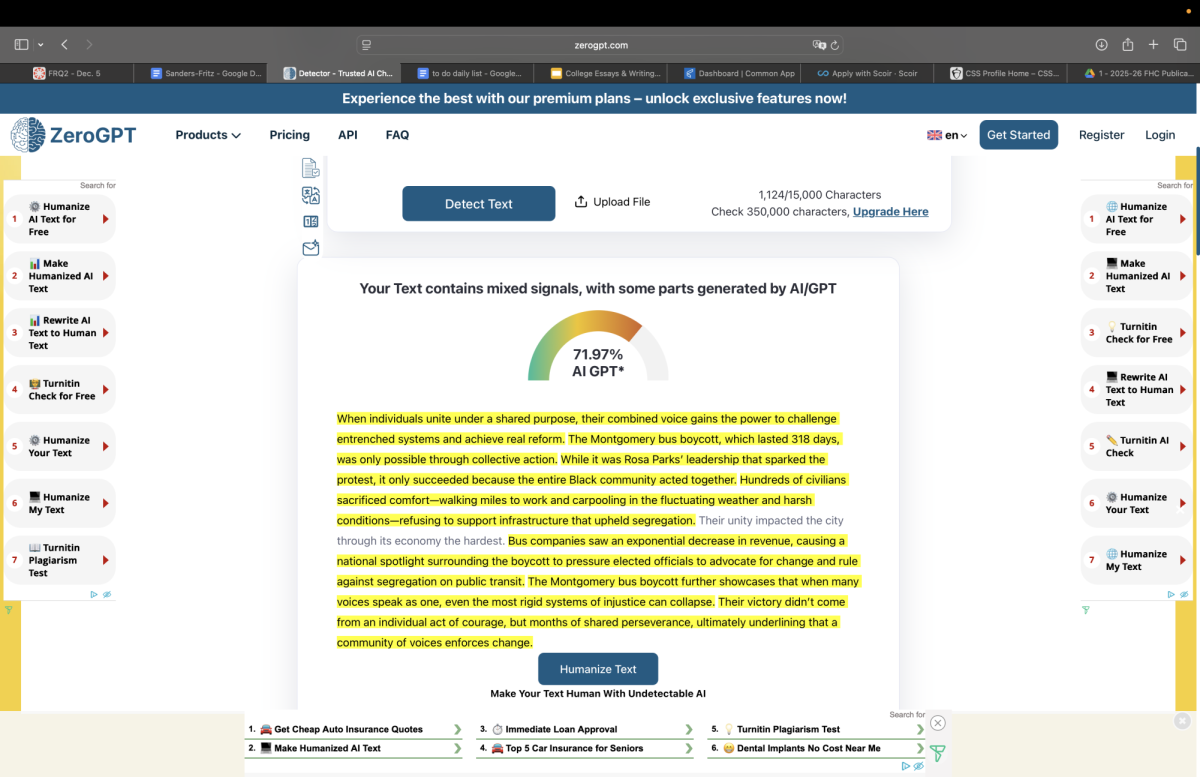Screen dimensions: 1200x777
Task: Go back with the Safari back arrow
Action: click(x=65, y=45)
